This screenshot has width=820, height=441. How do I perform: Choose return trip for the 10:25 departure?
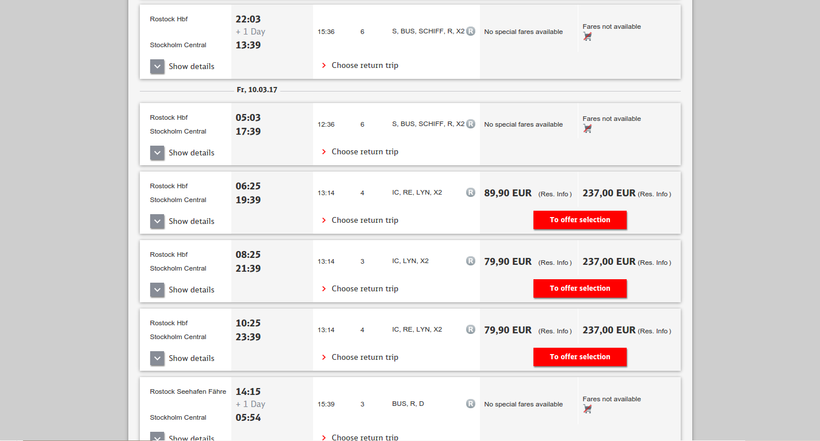[364, 357]
